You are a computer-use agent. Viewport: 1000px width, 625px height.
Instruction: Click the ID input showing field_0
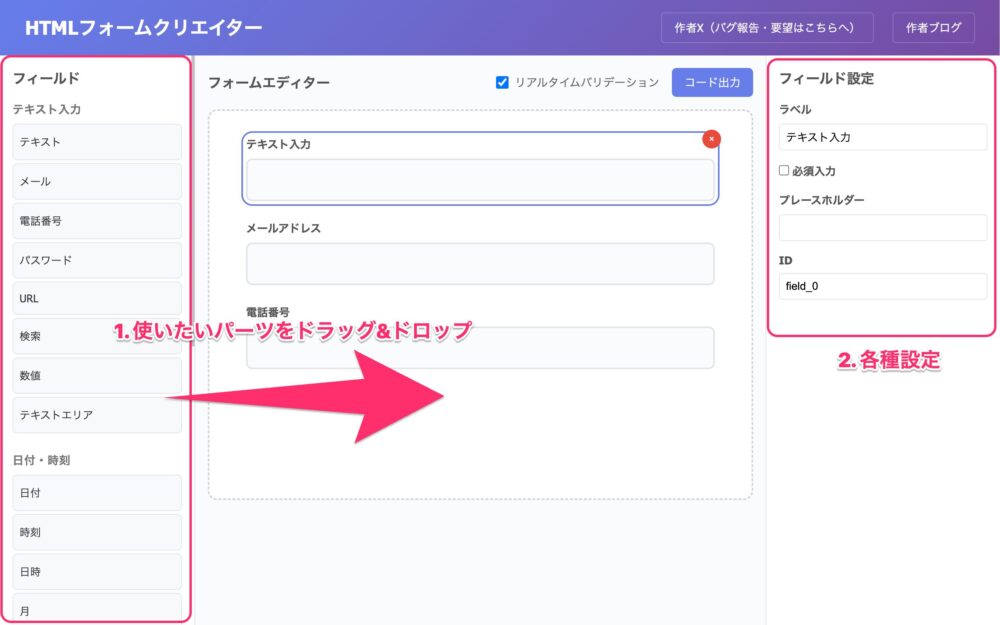pyautogui.click(x=883, y=286)
